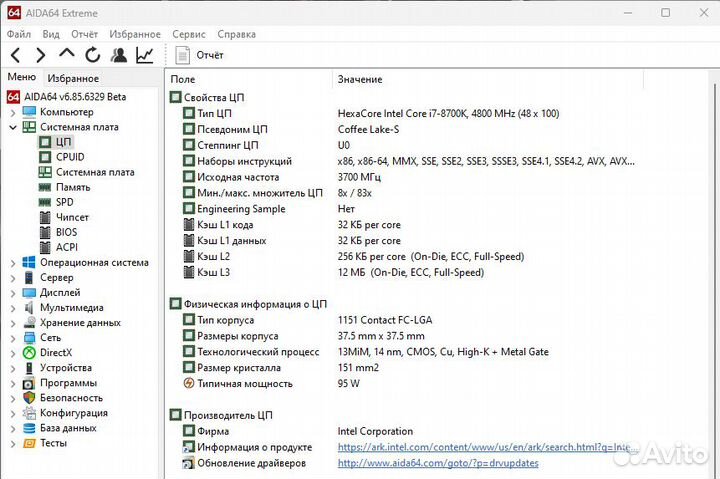The image size is (720, 479).
Task: Go forward with the right arrow toolbar button
Action: pyautogui.click(x=41, y=56)
